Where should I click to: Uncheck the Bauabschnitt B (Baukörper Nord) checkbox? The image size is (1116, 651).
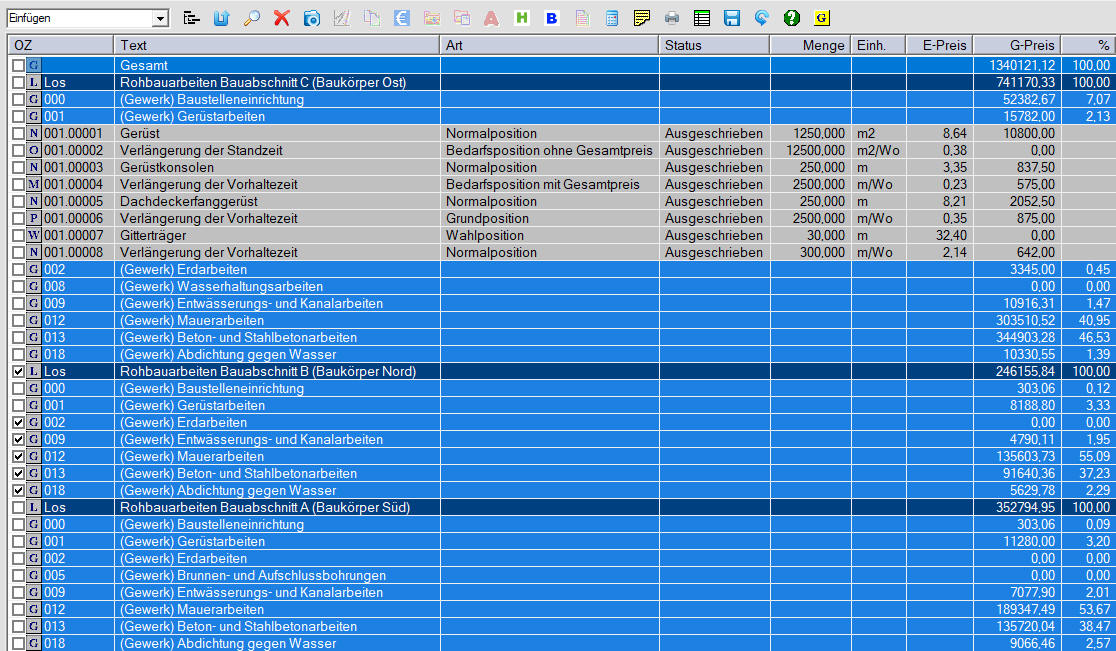click(19, 371)
